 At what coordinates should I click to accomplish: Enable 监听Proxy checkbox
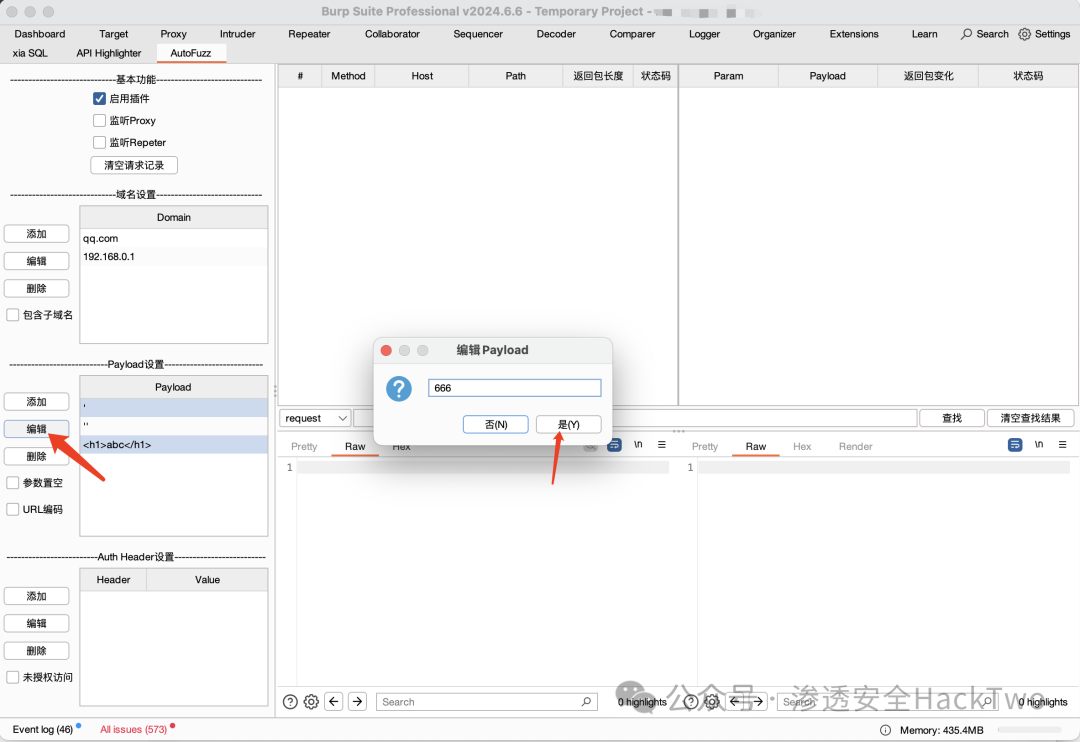click(99, 121)
